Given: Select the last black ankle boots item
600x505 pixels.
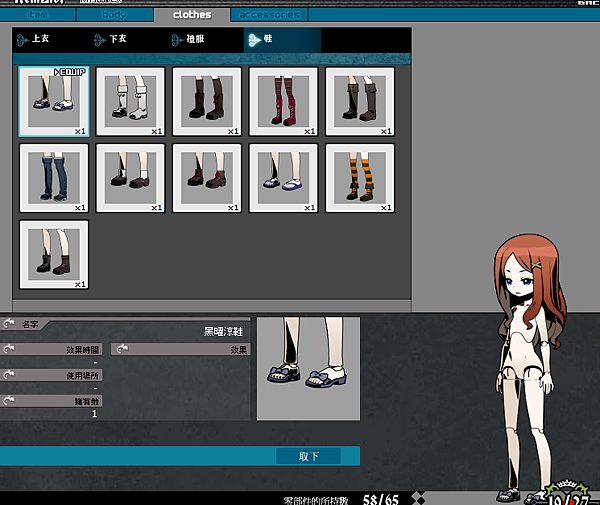Looking at the screenshot, I should (54, 254).
